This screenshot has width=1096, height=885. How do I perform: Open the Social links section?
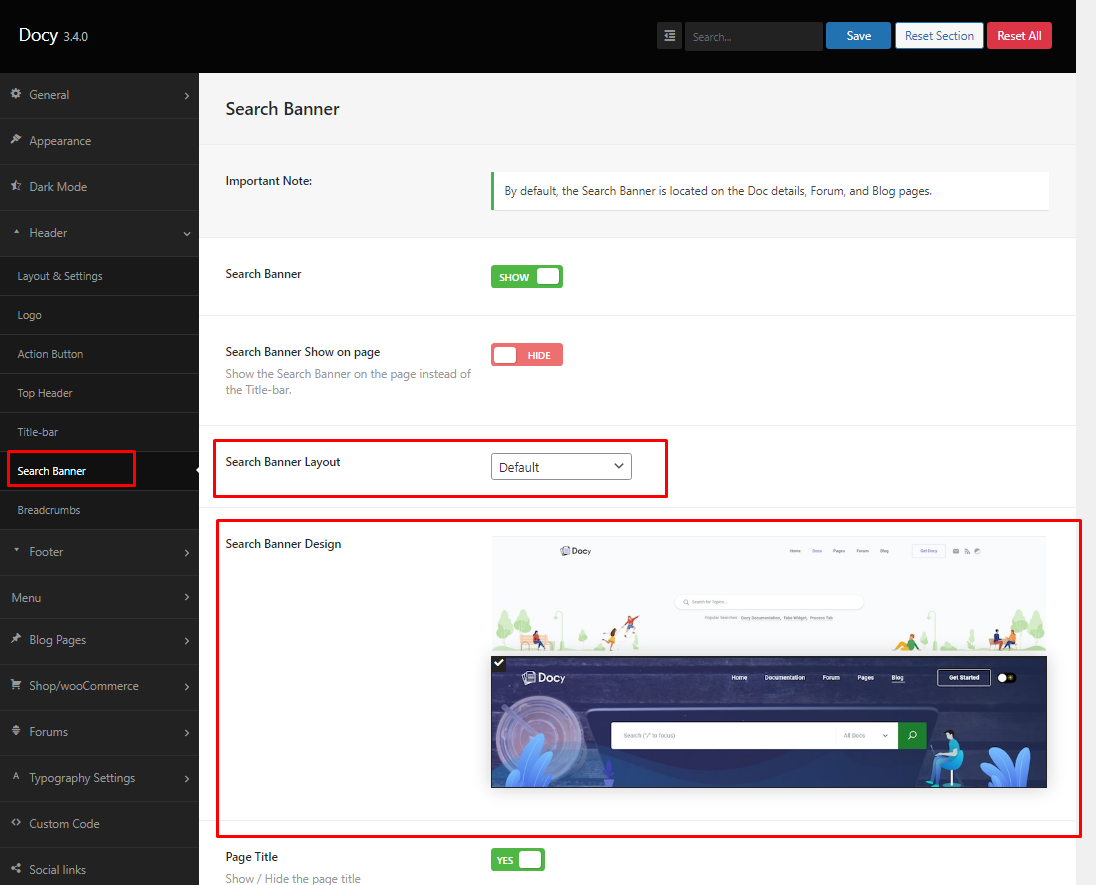click(x=99, y=867)
